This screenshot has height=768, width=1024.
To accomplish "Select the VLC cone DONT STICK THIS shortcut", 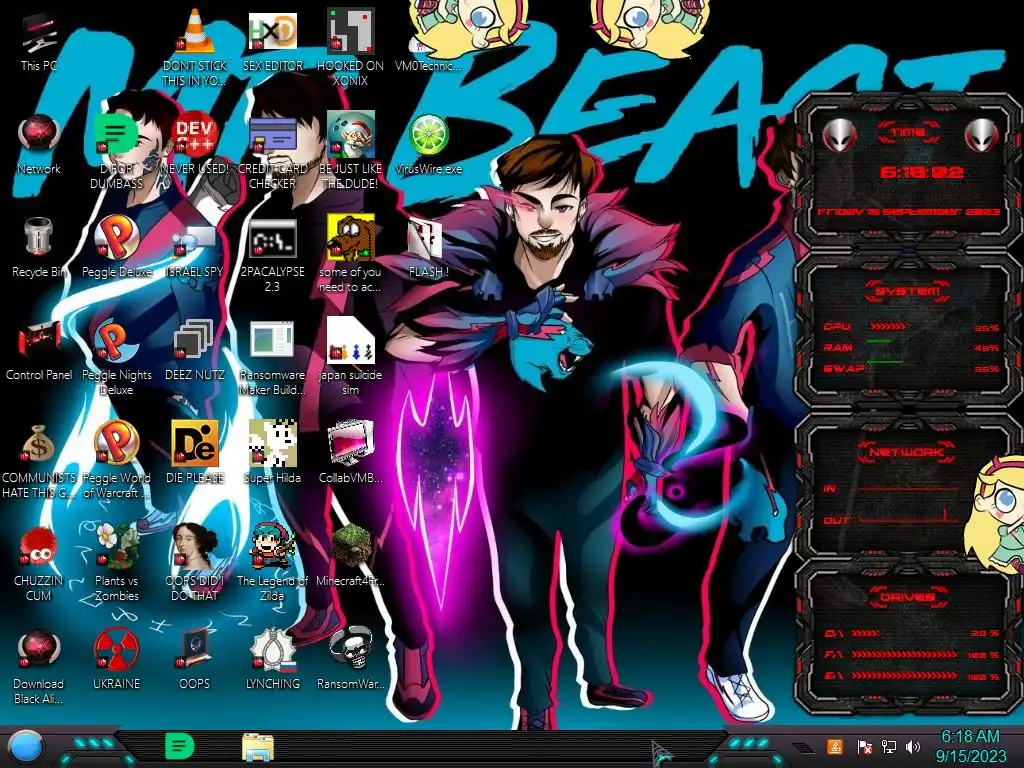I will point(195,49).
